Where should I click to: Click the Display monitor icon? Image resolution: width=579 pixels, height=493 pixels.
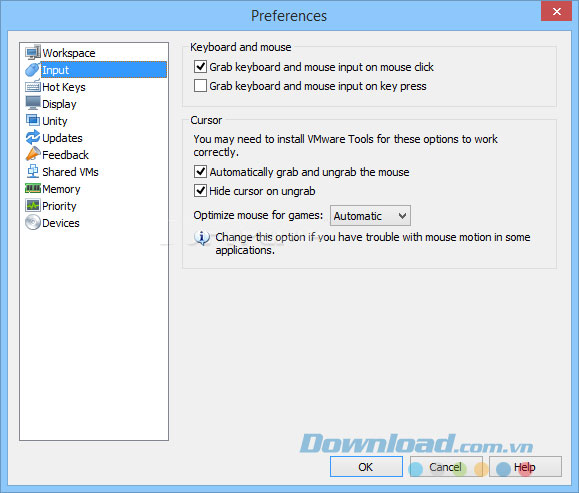33,103
